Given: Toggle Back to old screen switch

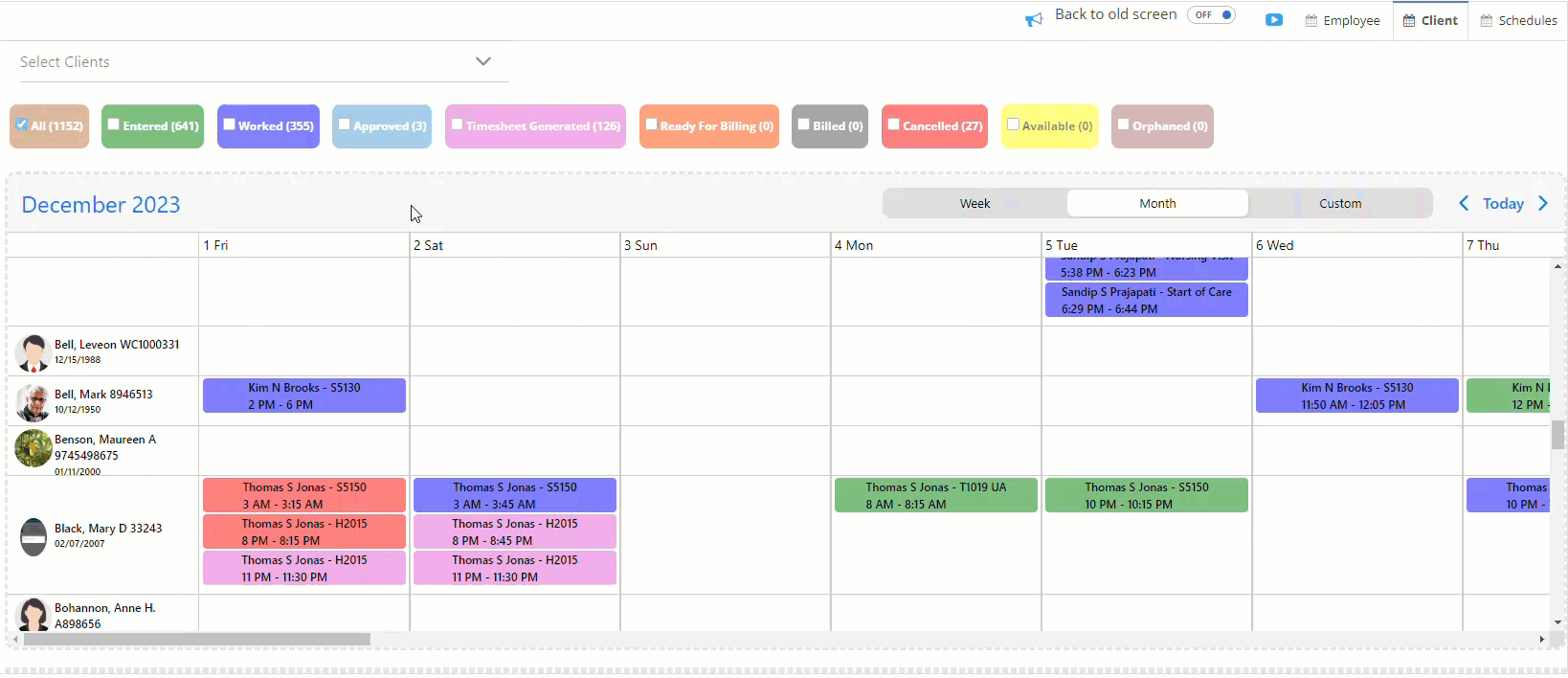Looking at the screenshot, I should tap(1212, 15).
